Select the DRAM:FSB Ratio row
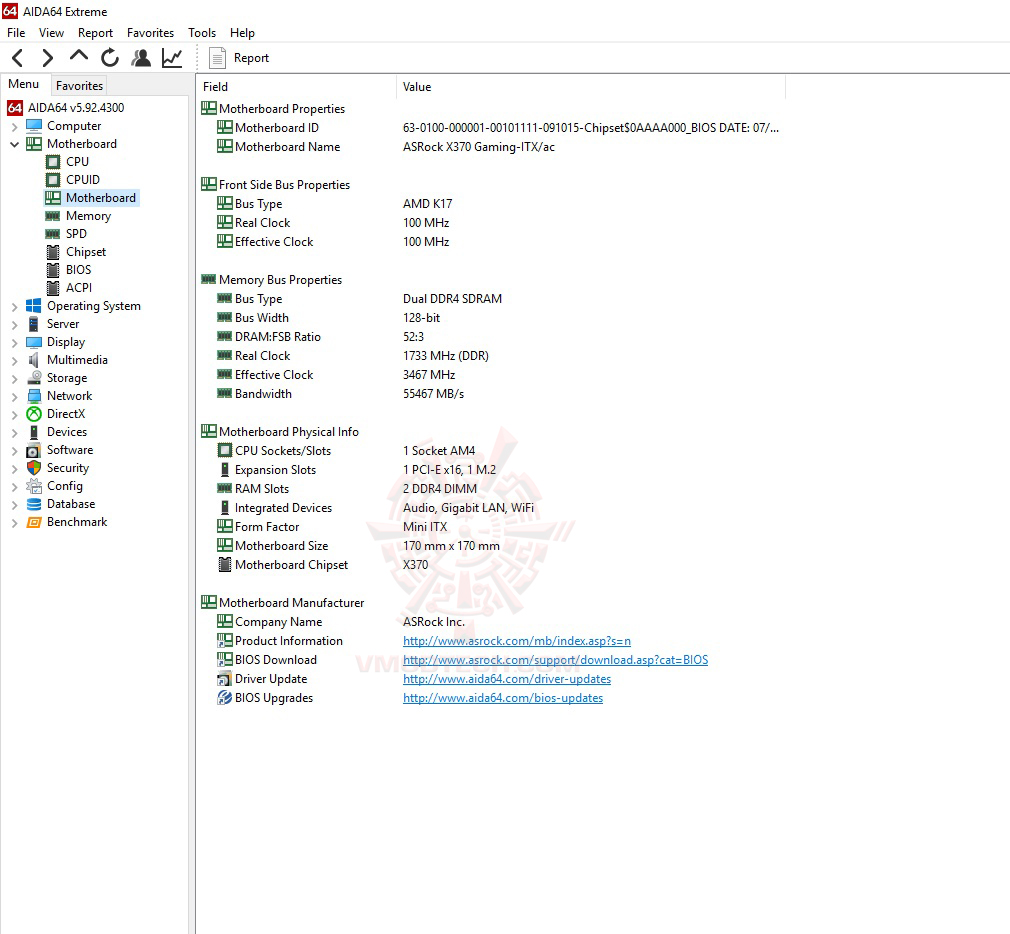 [491, 337]
